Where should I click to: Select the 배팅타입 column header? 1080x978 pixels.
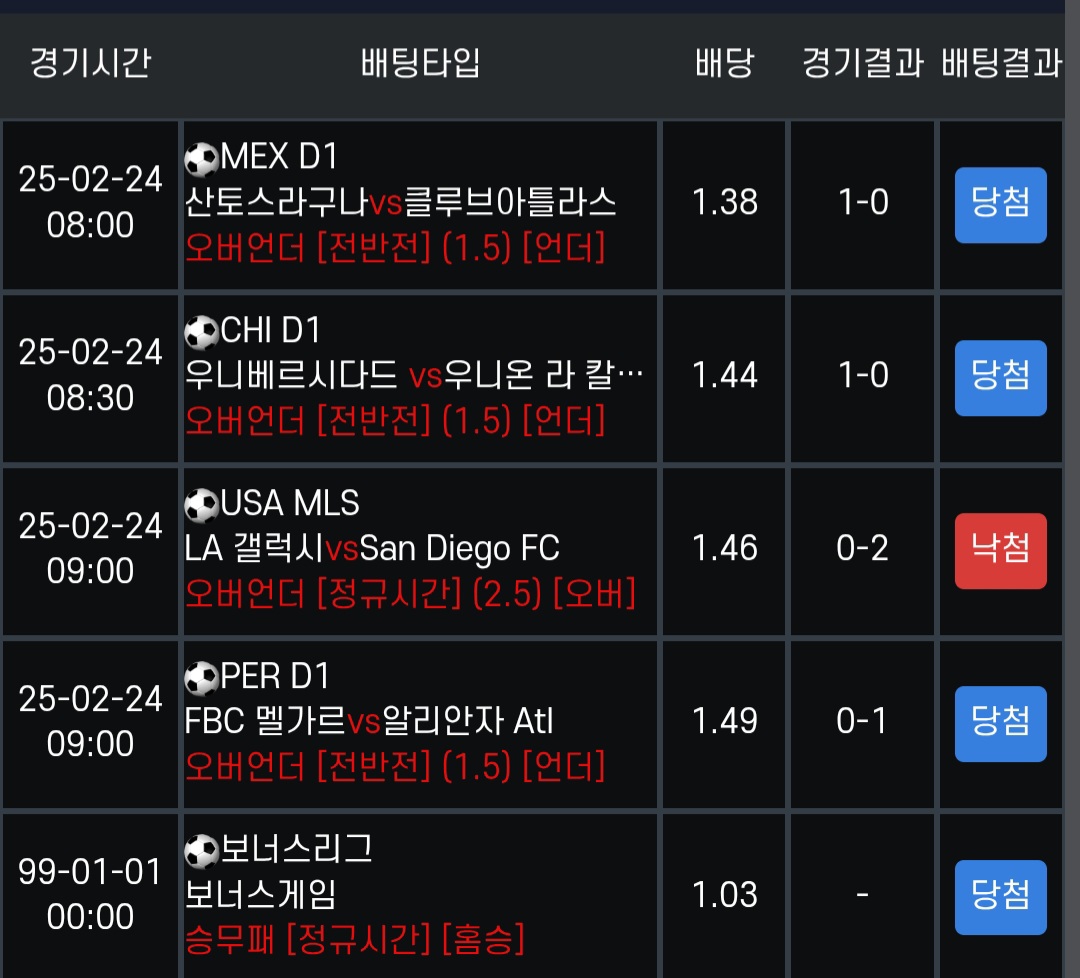click(420, 64)
